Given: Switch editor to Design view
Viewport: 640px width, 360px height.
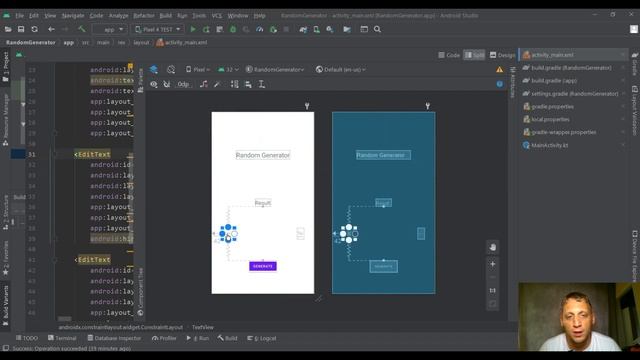Looking at the screenshot, I should (x=502, y=55).
